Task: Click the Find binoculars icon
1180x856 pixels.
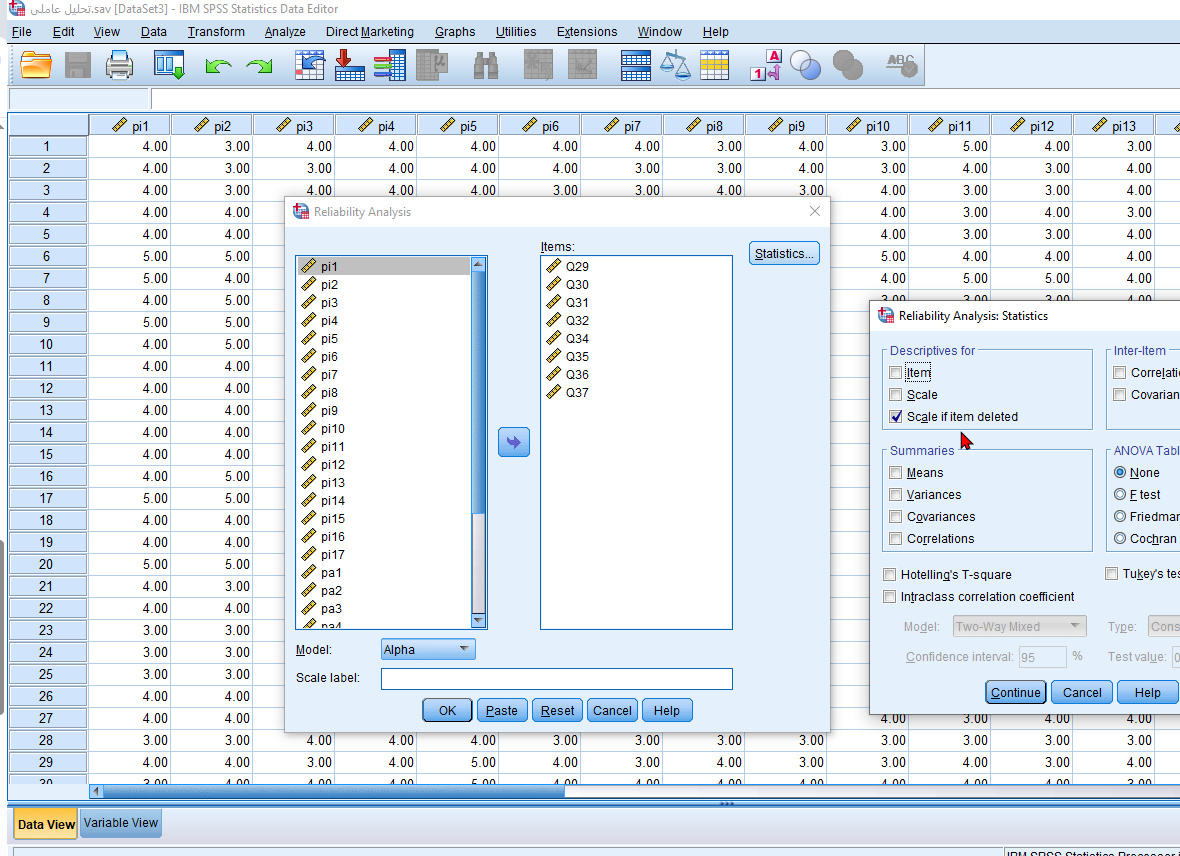Action: coord(486,66)
